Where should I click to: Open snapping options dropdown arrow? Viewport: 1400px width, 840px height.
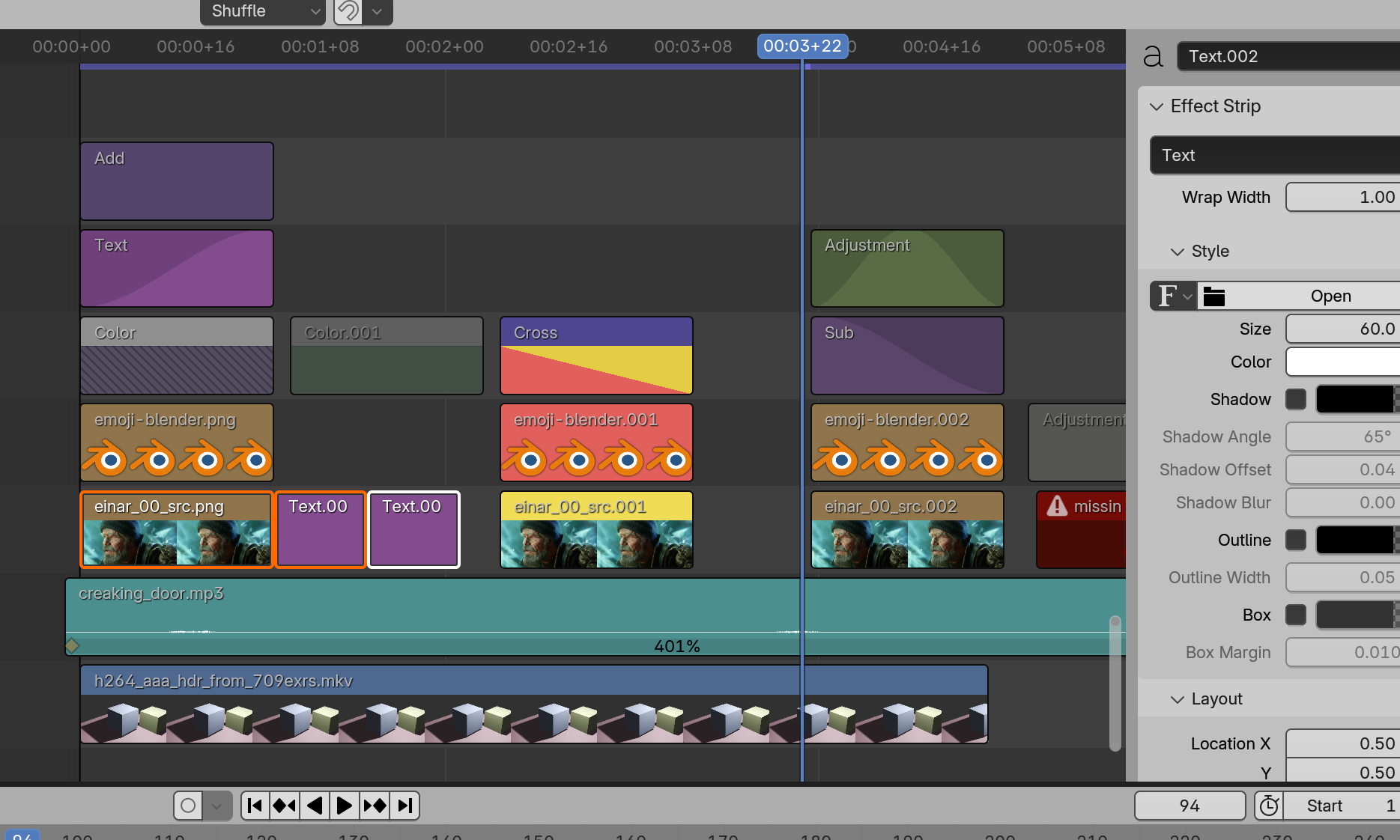click(378, 11)
